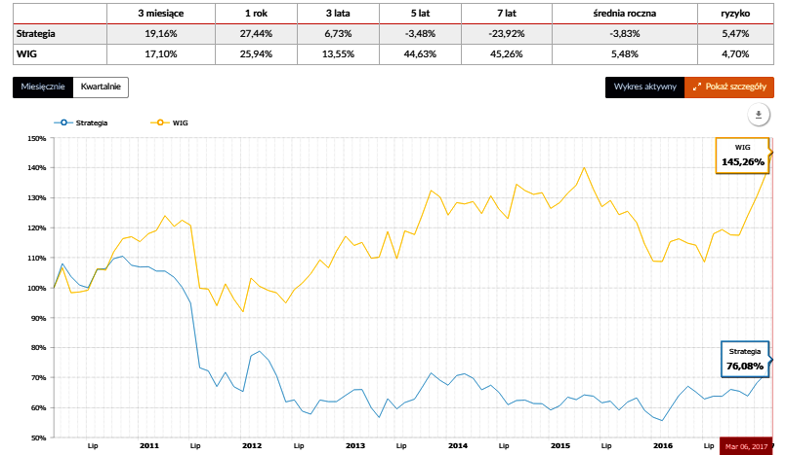Download the chart via the download icon
Viewport: 786px width, 455px height.
(x=758, y=115)
